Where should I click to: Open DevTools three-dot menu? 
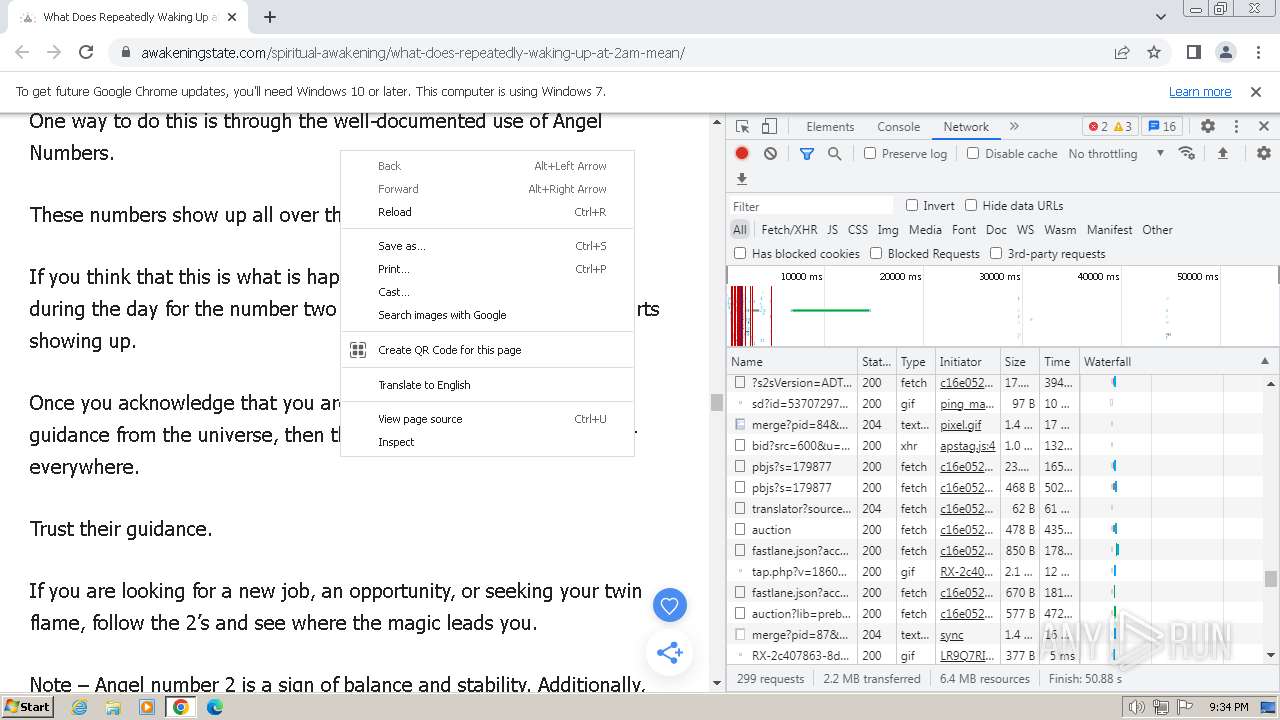tap(1236, 127)
